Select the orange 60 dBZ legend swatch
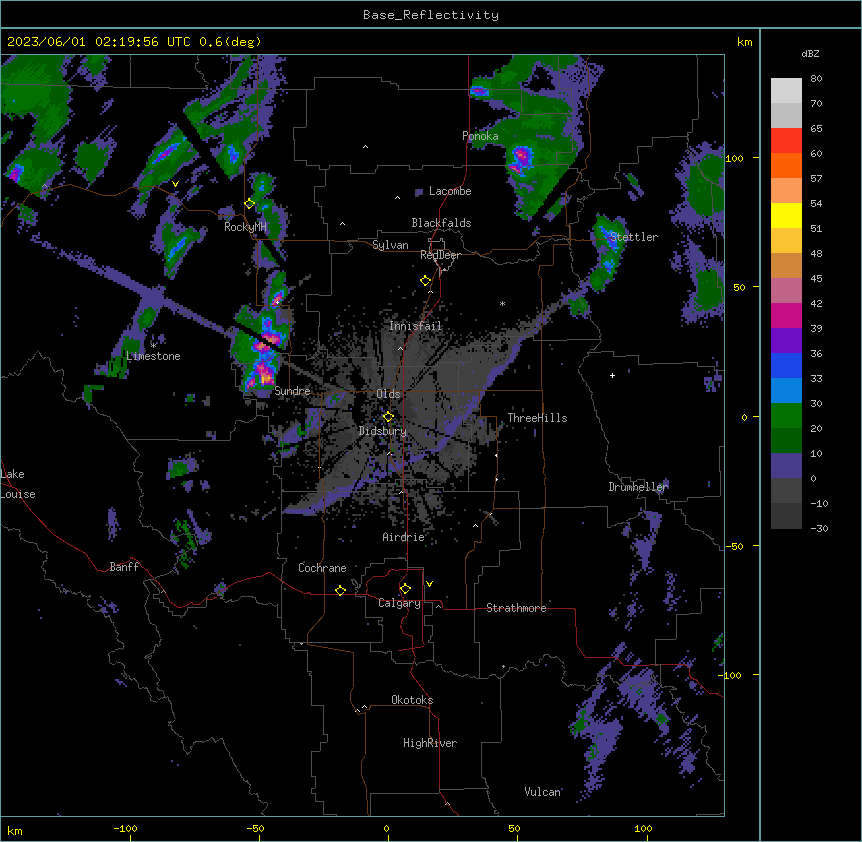The width and height of the screenshot is (862, 842). (786, 165)
